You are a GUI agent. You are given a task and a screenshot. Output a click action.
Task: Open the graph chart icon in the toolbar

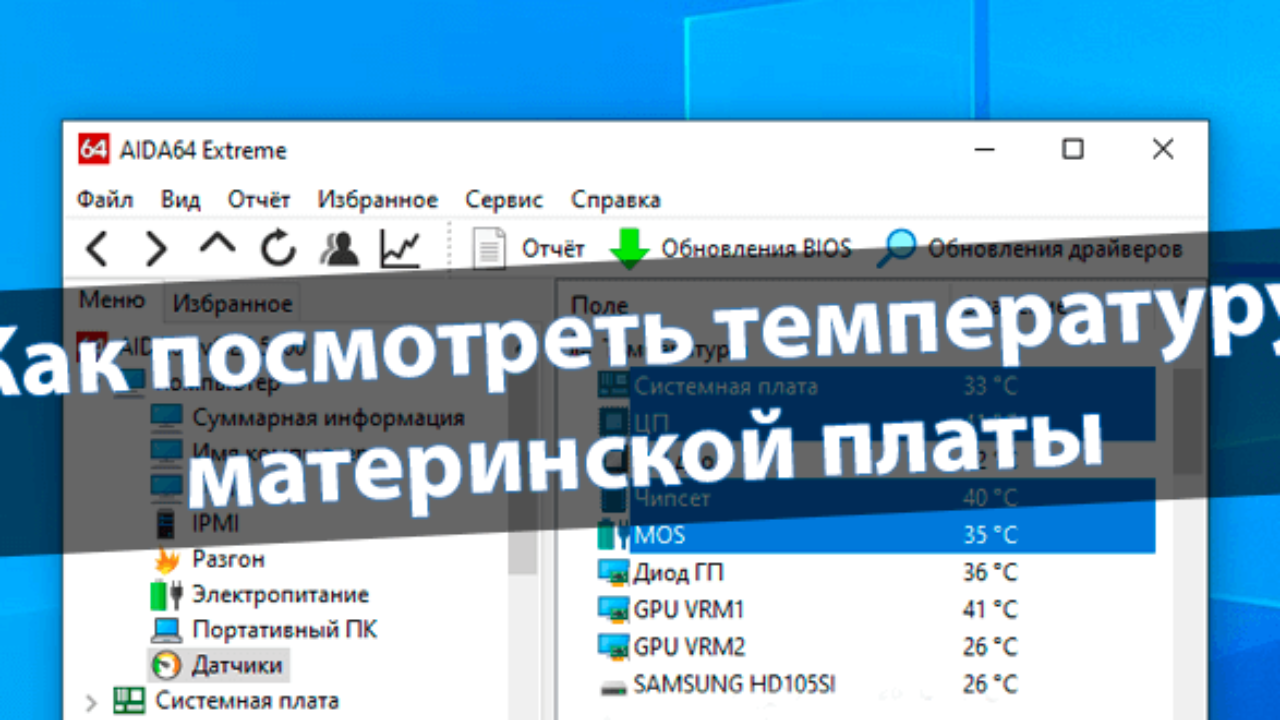400,249
